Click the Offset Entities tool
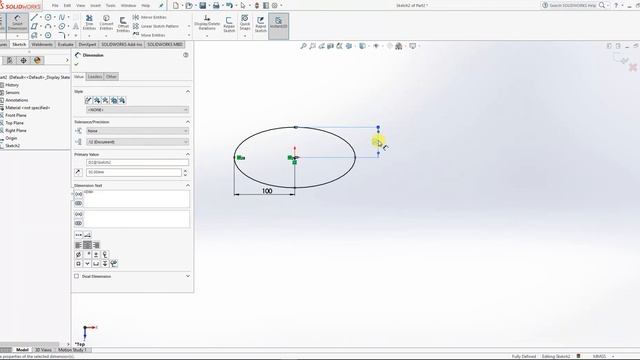Image resolution: width=640 pixels, height=360 pixels. coord(123,24)
